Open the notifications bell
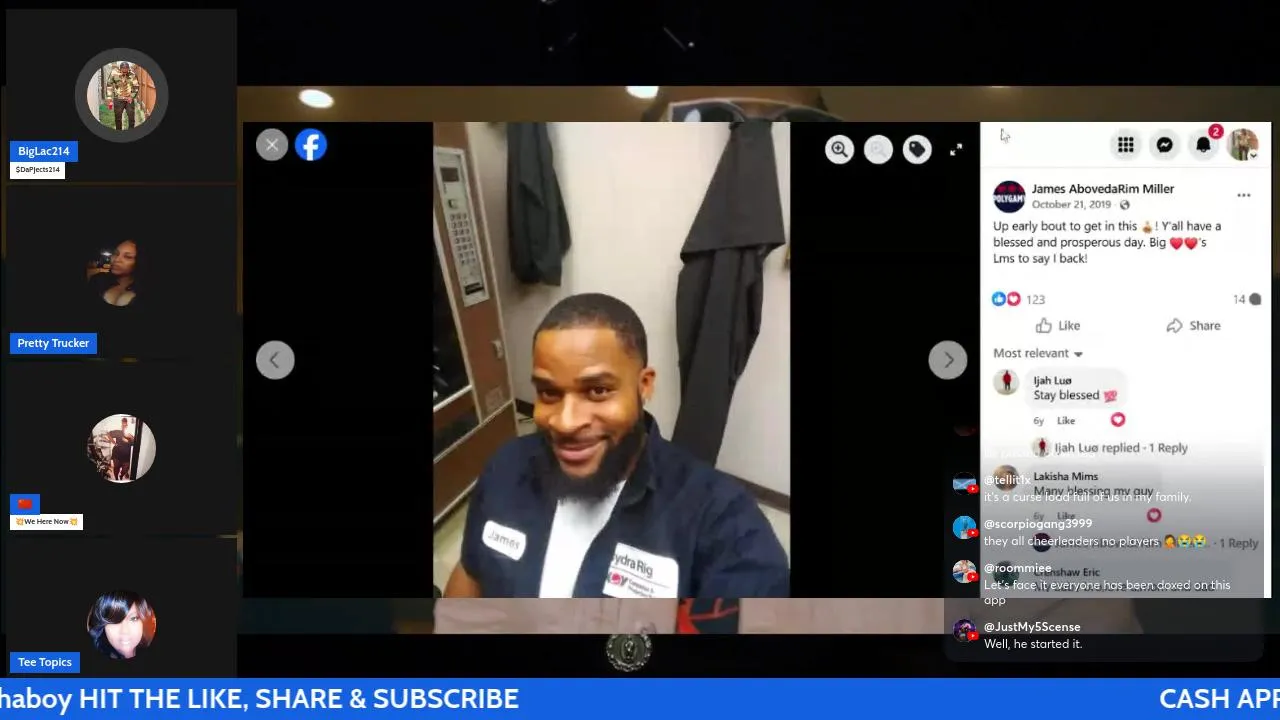 [1204, 145]
